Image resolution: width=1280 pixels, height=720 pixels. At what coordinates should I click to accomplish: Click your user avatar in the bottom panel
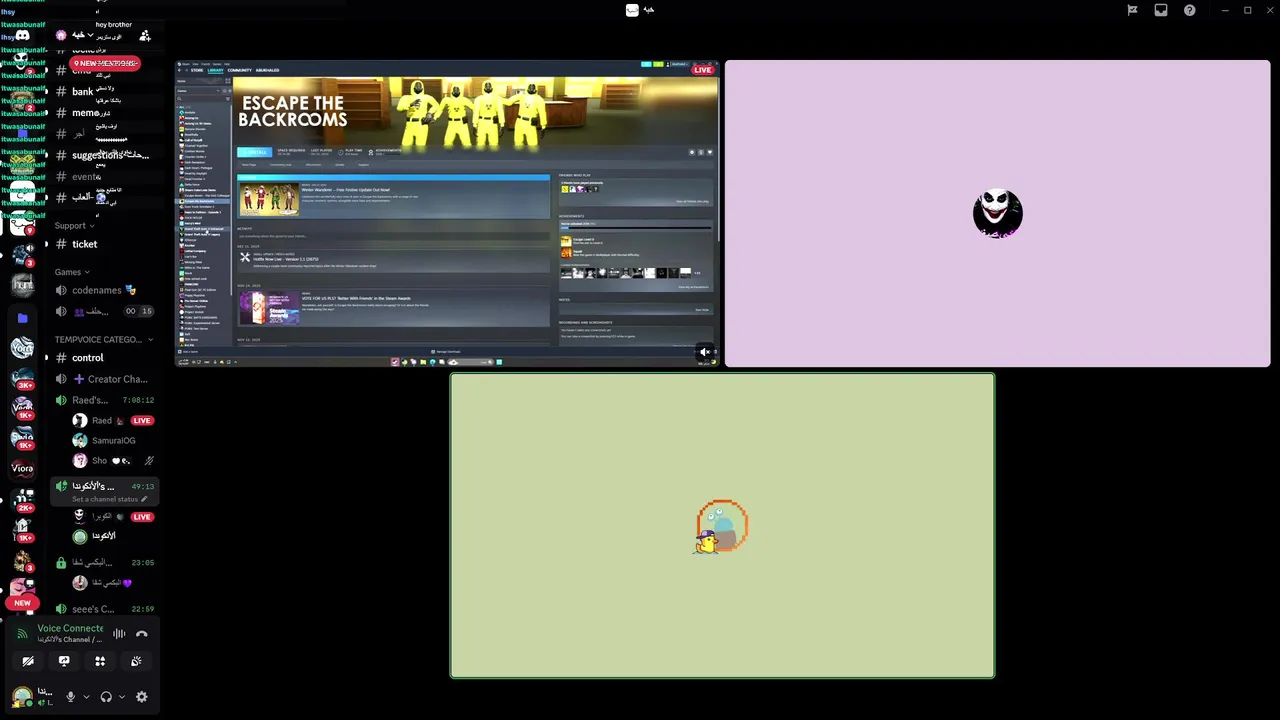pyautogui.click(x=22, y=697)
